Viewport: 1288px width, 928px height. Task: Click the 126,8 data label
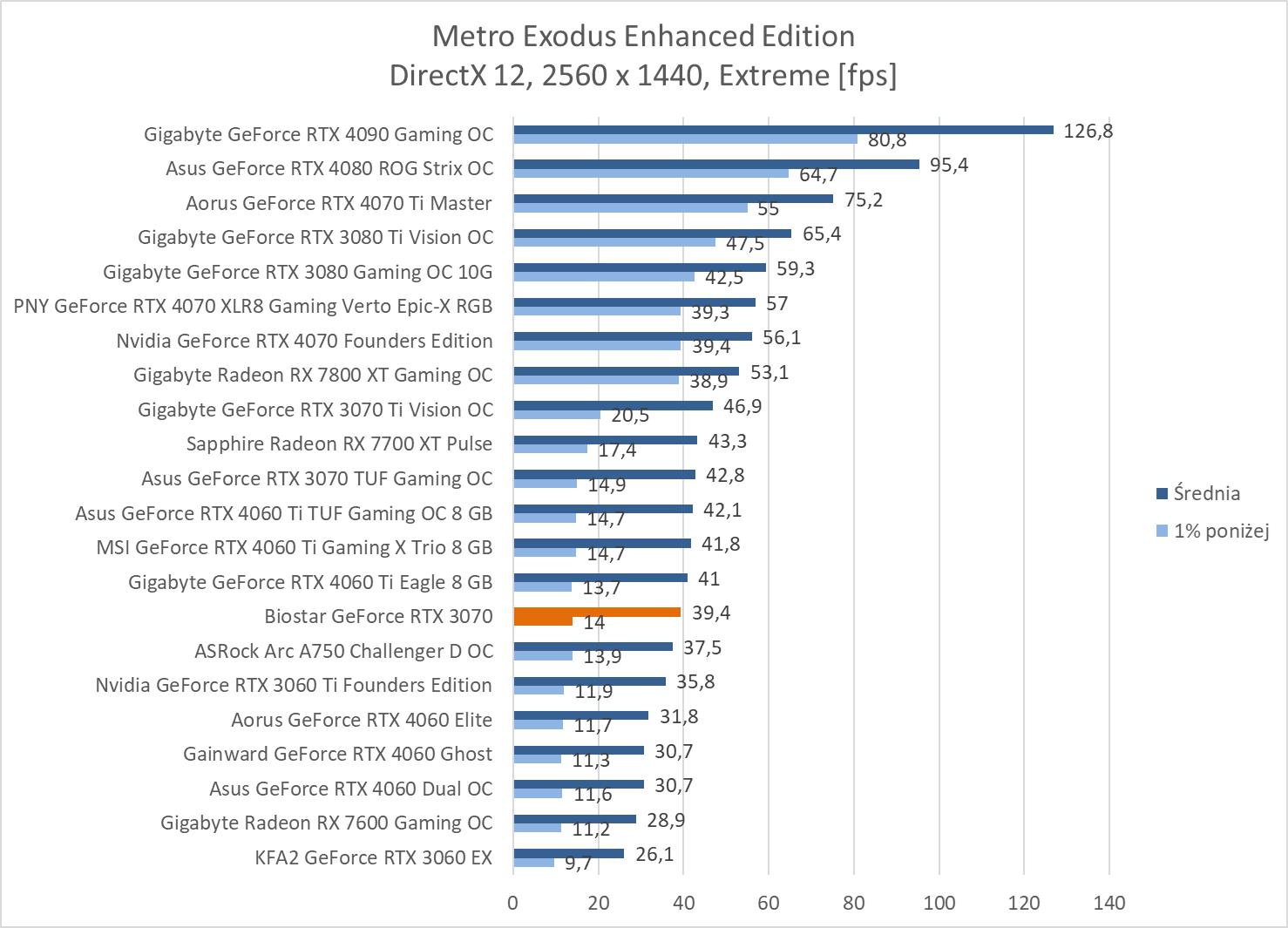(1088, 131)
